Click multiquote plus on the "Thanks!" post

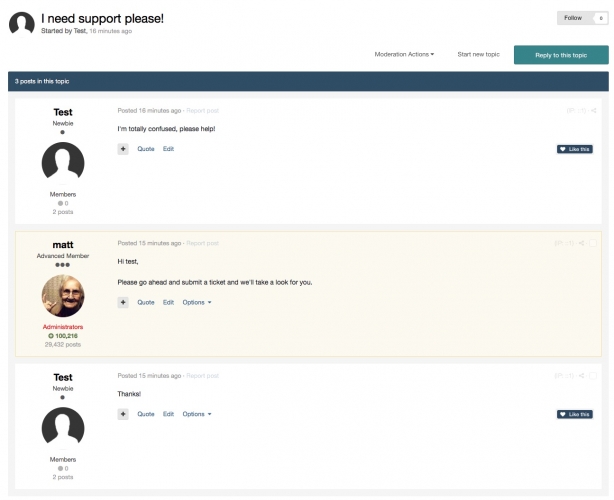point(123,414)
